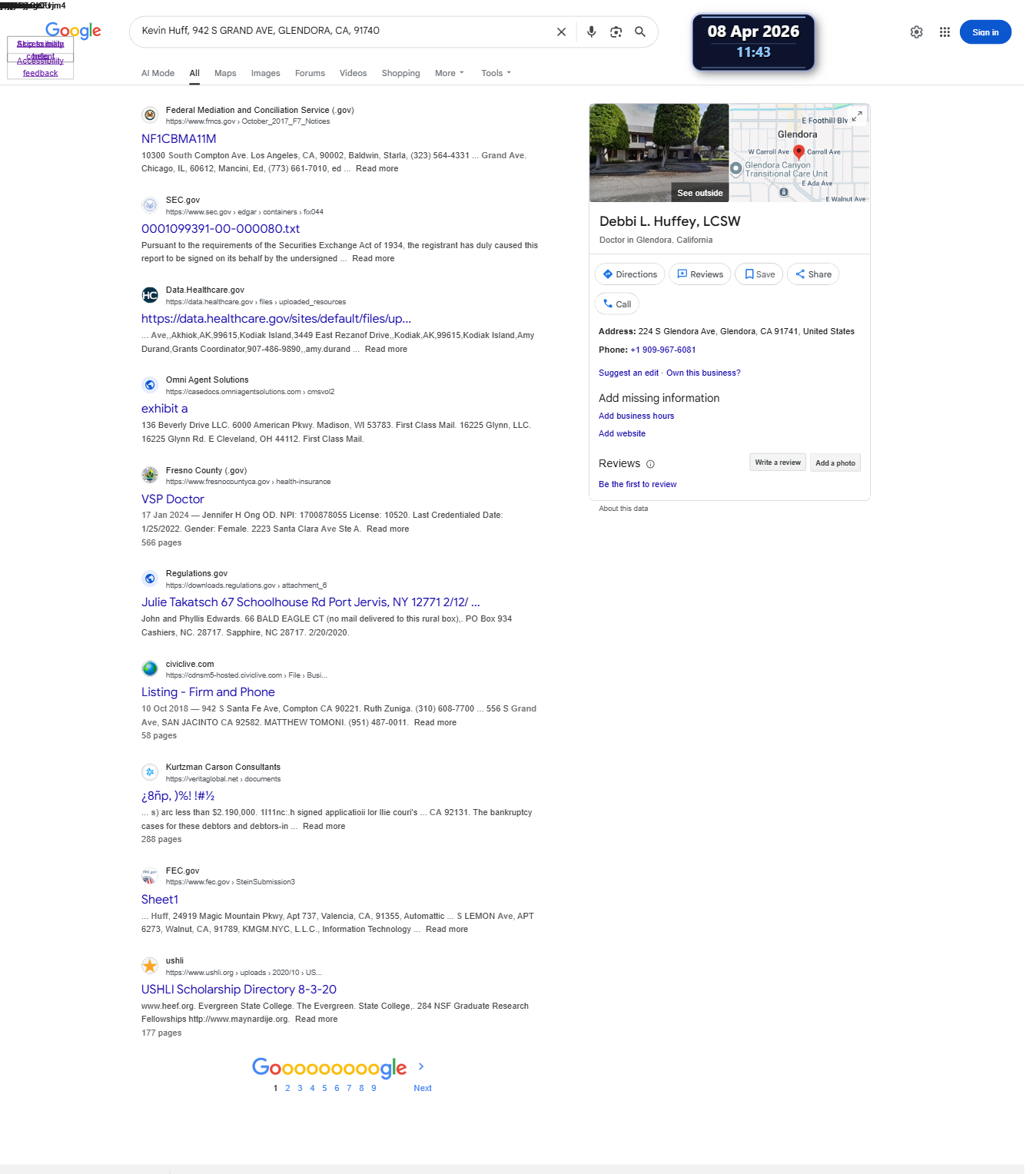Image resolution: width=1036 pixels, height=1174 pixels.
Task: Click the Call button
Action: click(617, 304)
